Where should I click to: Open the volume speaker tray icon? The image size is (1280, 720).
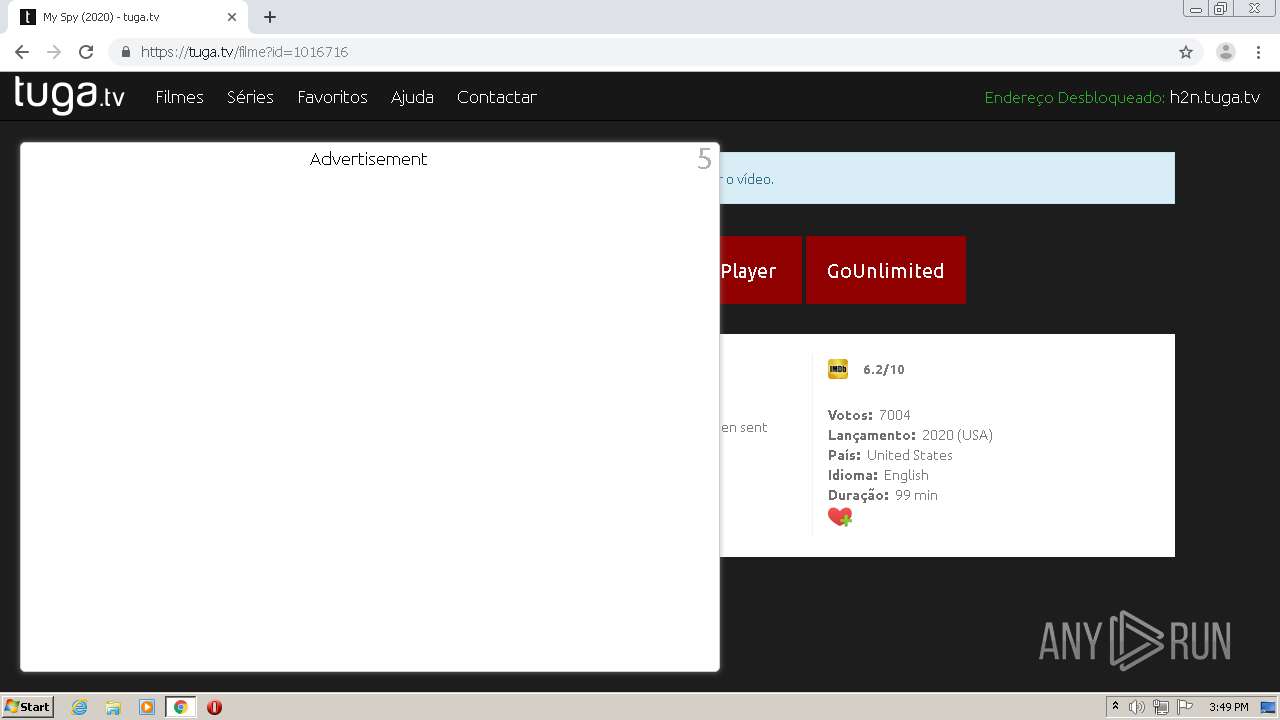coord(1137,707)
